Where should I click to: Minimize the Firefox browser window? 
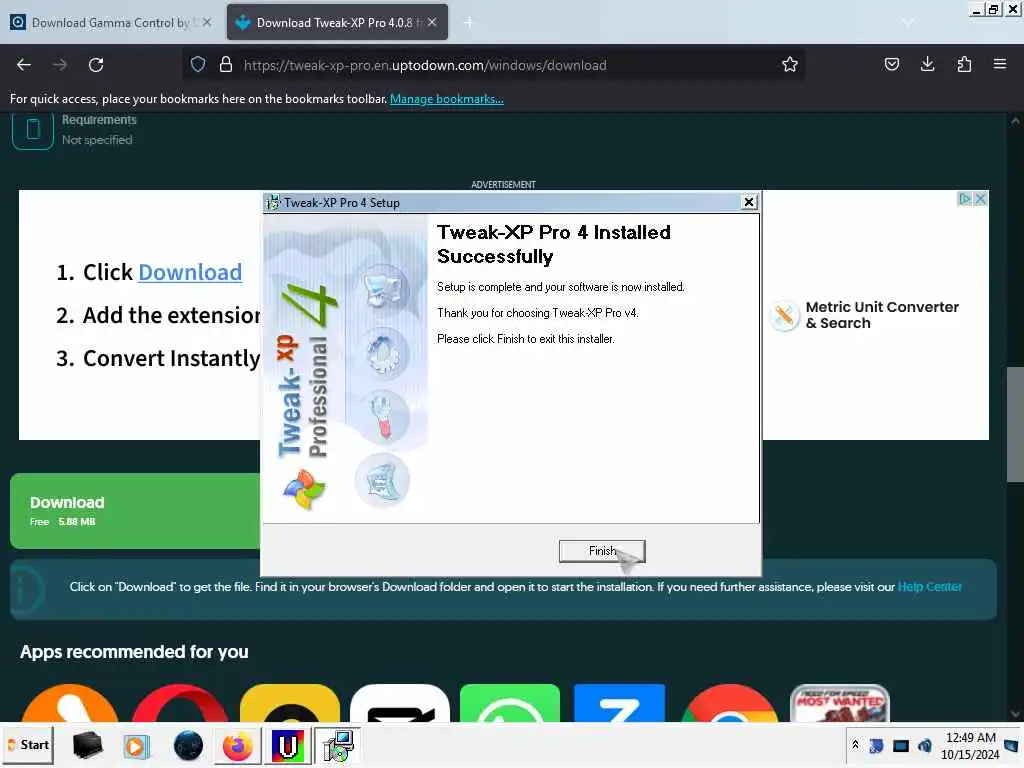coord(976,9)
